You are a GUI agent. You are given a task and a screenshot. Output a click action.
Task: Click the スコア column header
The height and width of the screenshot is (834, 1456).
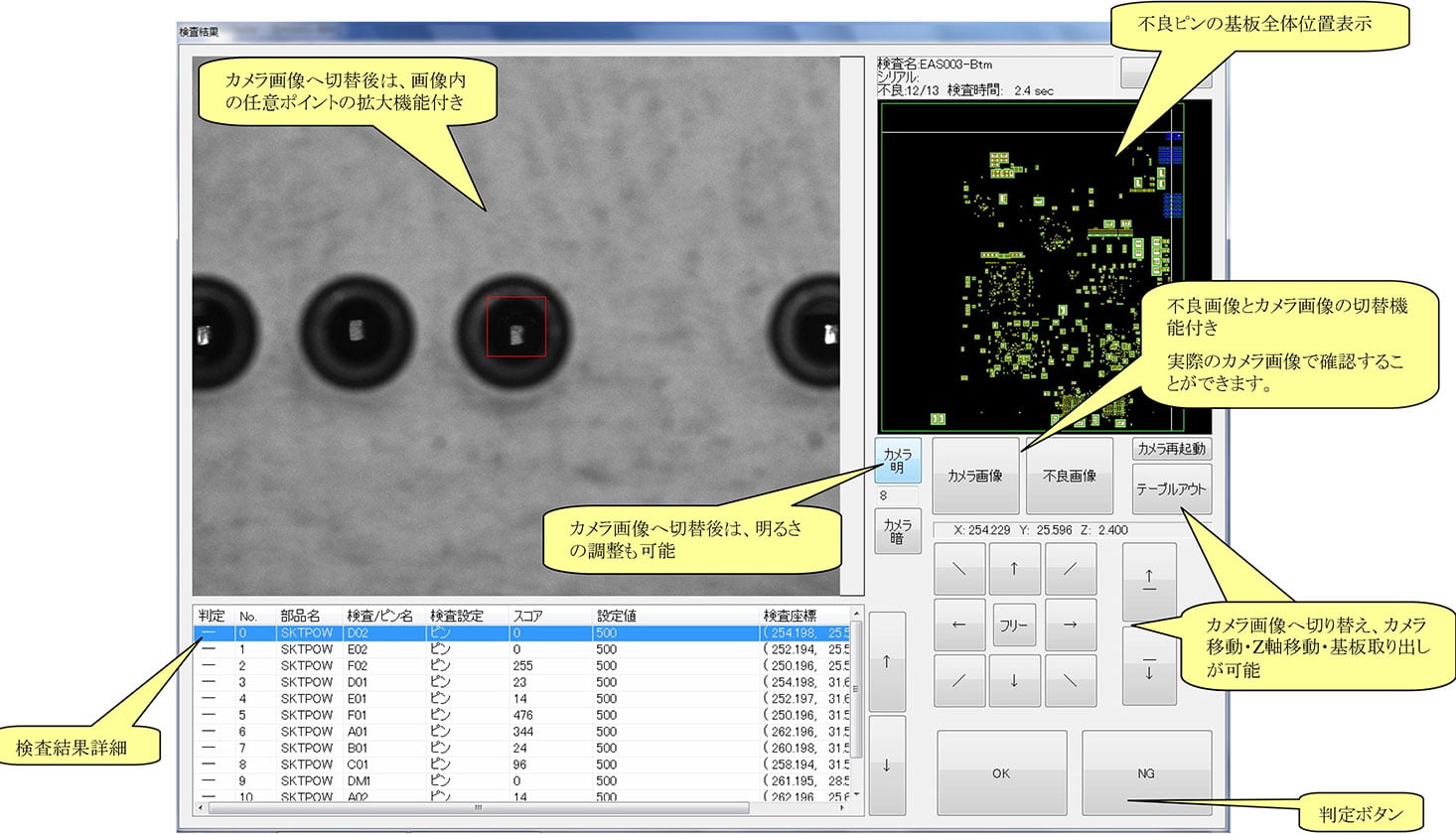(x=527, y=617)
